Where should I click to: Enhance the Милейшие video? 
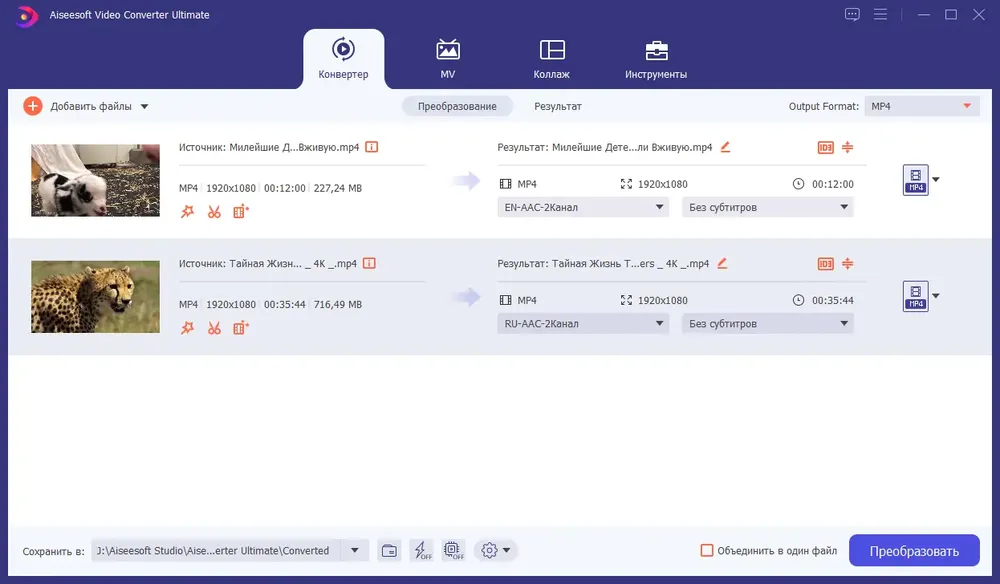[x=240, y=212]
